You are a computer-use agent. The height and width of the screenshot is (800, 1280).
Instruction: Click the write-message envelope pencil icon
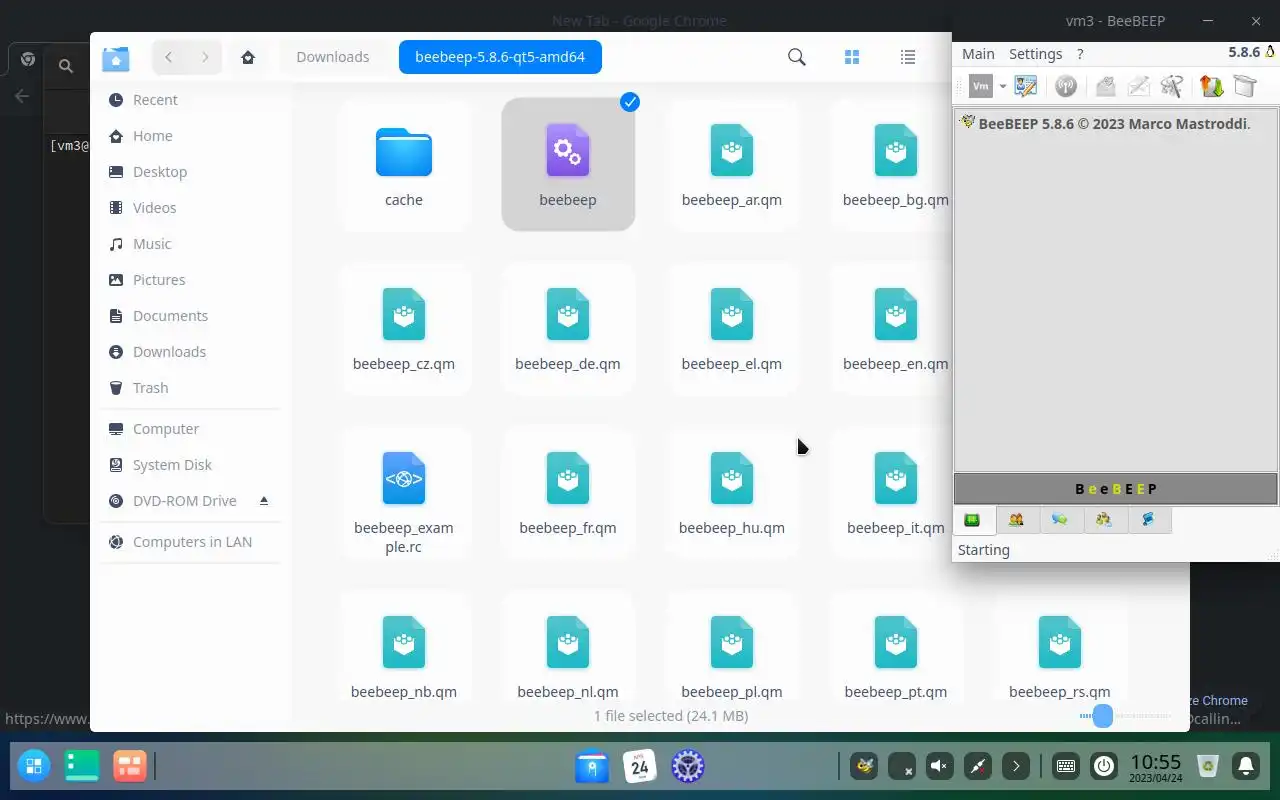[x=1139, y=86]
